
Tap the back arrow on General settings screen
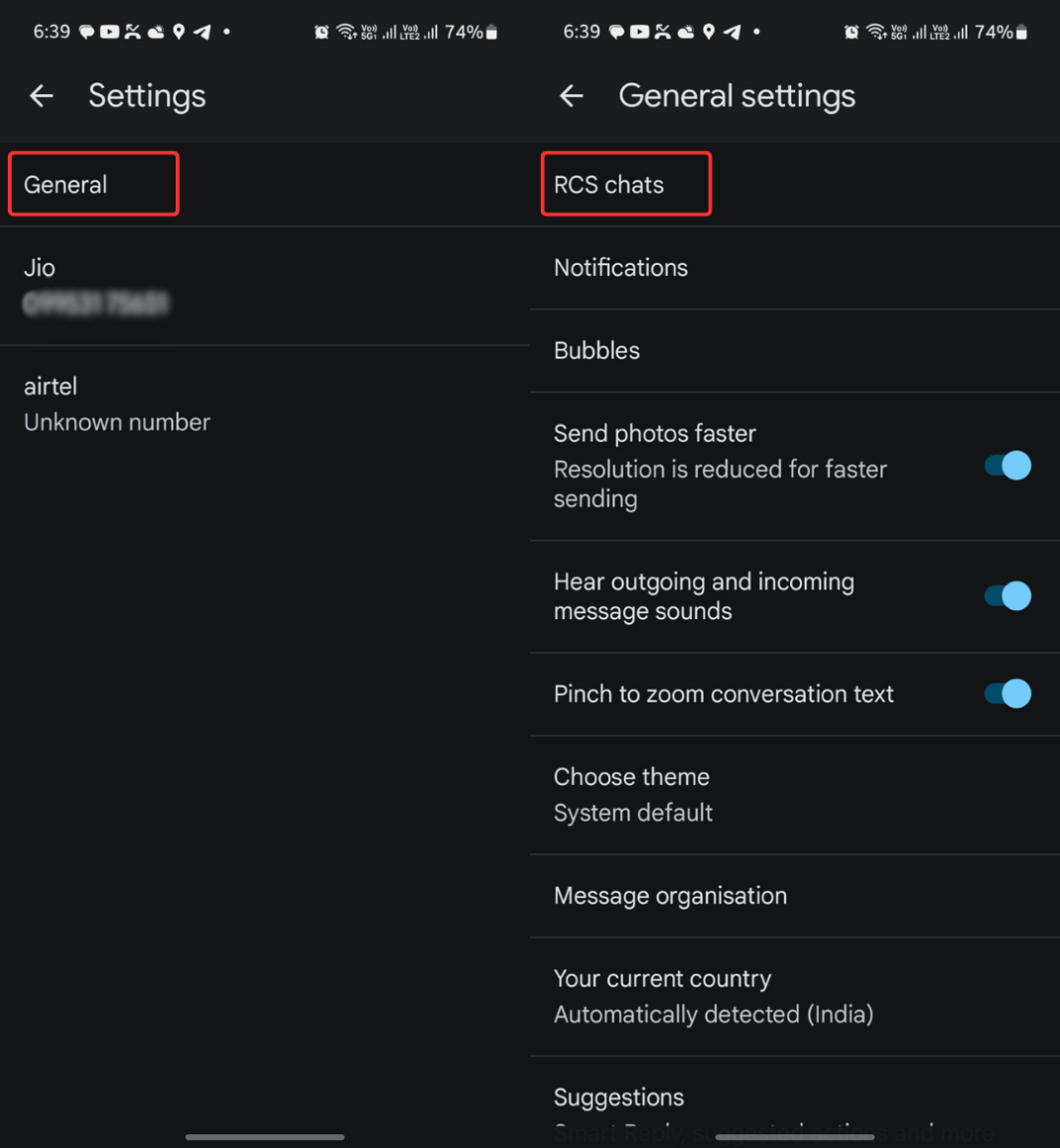pos(571,95)
